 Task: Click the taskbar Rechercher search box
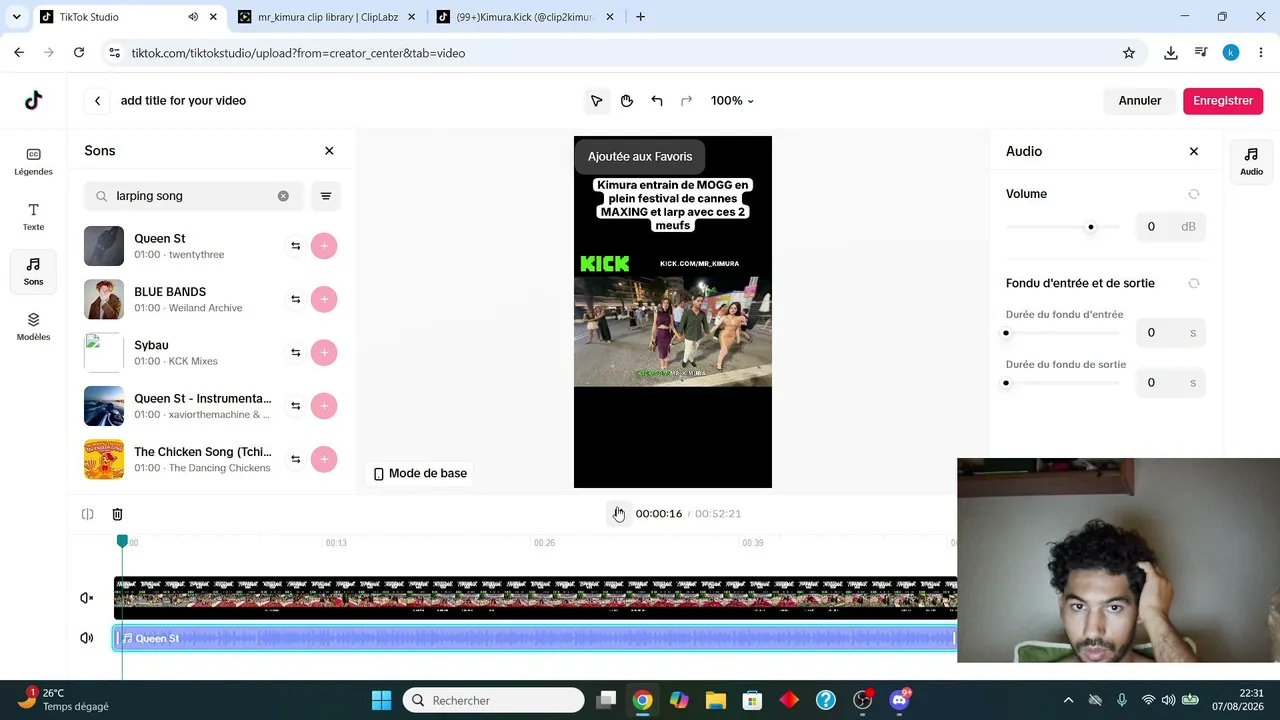point(493,700)
